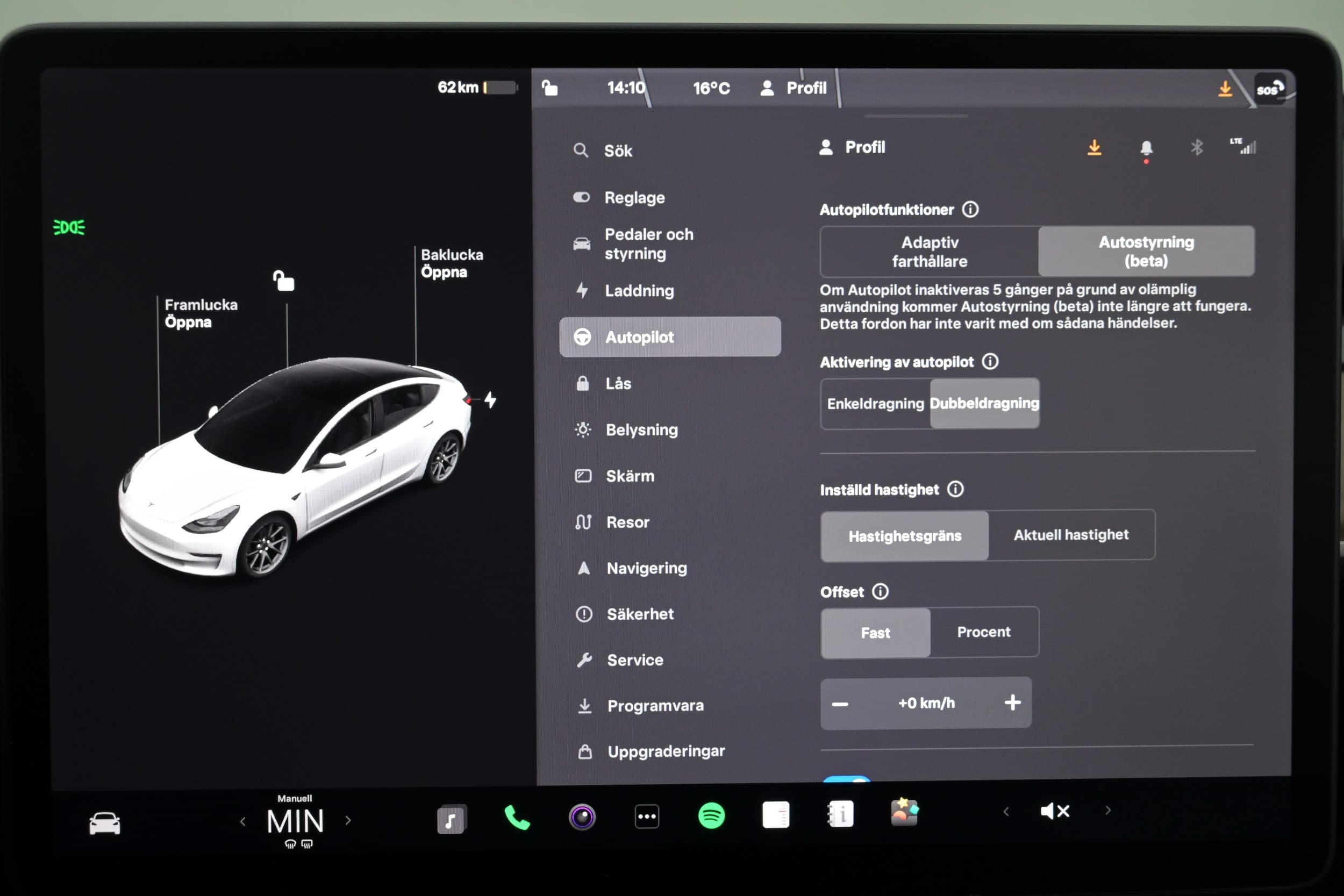
Task: Tap the green headlights indicator
Action: 69,227
